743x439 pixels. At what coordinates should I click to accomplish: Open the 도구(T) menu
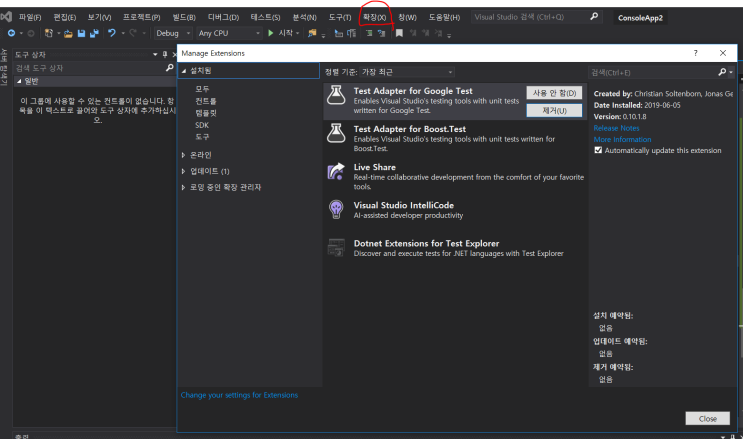(x=340, y=18)
